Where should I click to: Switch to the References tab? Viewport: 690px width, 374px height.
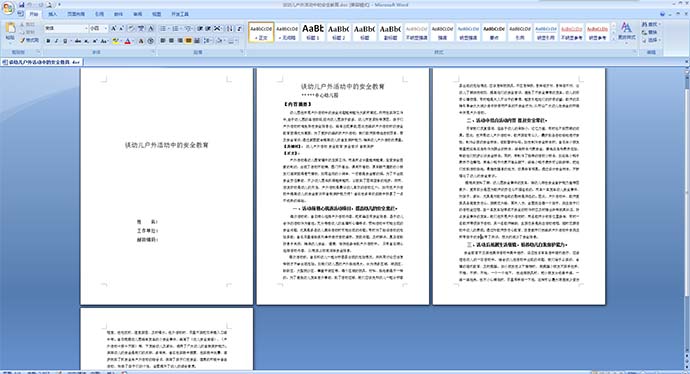99,14
